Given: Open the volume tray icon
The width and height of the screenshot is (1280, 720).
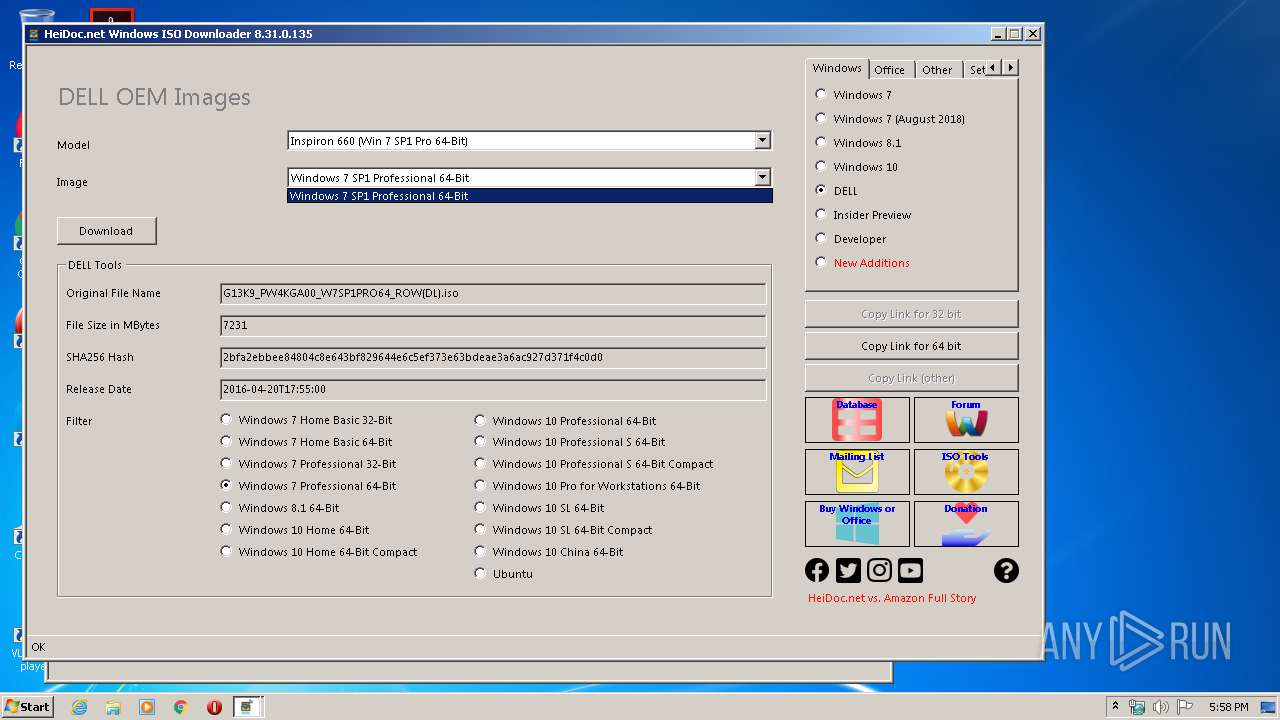Looking at the screenshot, I should 1161,707.
